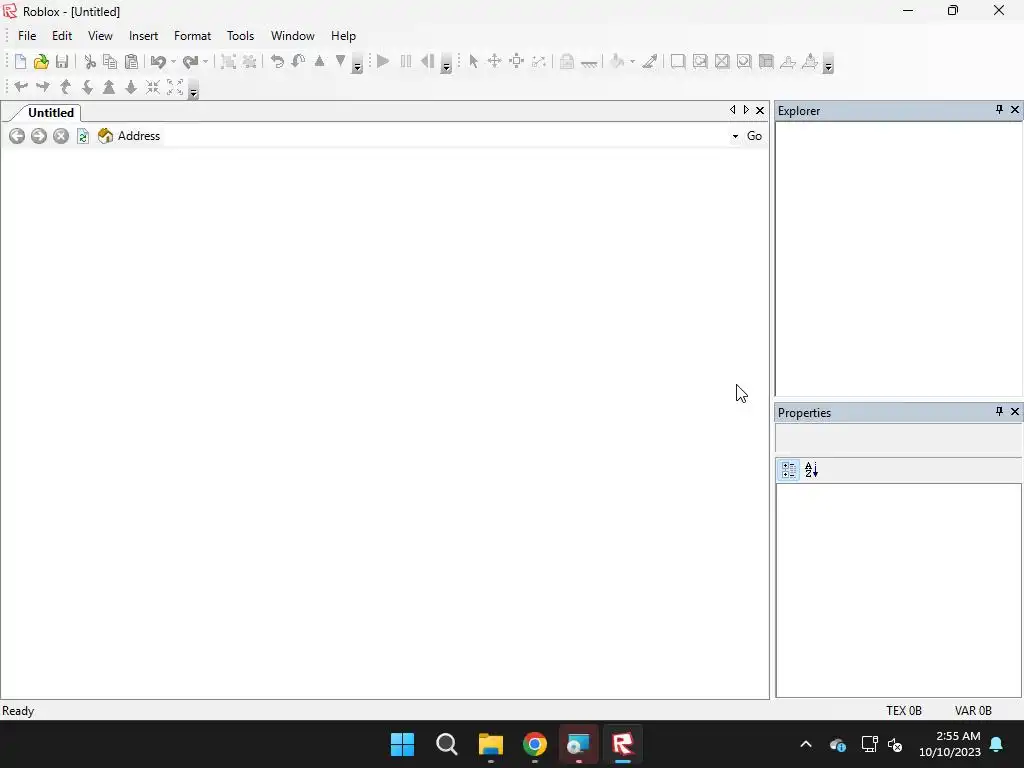Expand the run toolbar overflow options

point(446,63)
